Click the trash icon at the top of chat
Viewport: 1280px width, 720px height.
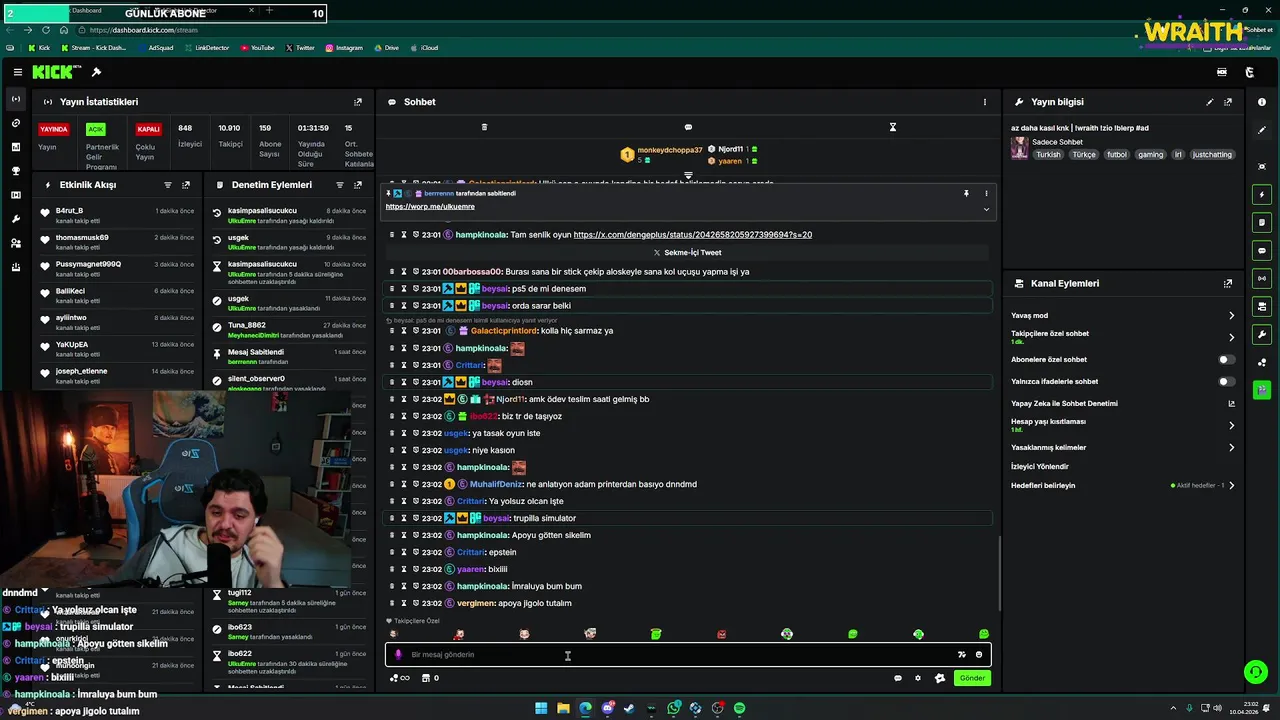point(484,127)
